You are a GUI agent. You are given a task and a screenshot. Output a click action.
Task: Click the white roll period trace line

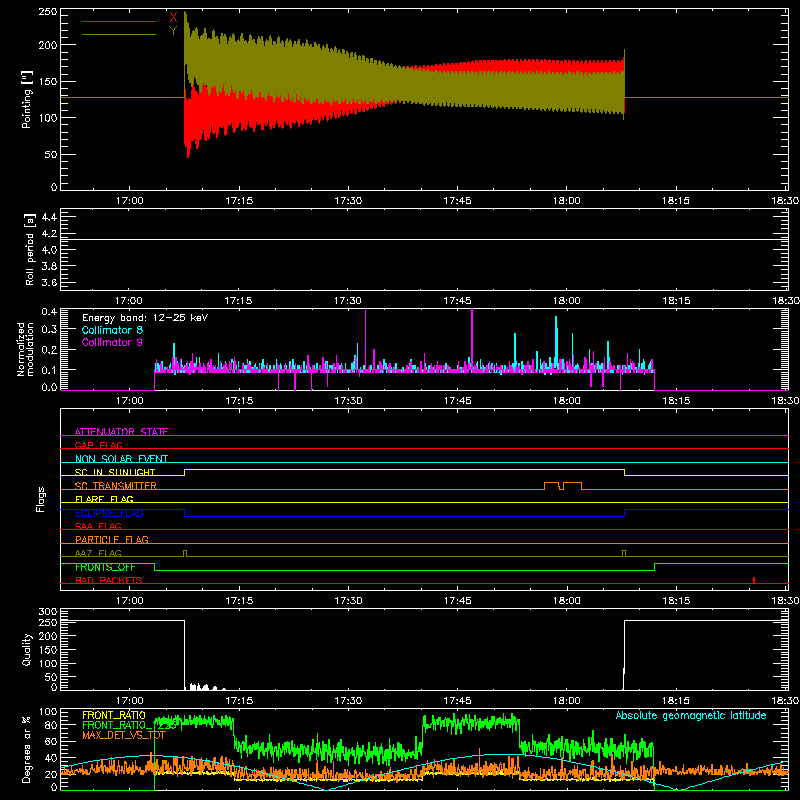[424, 239]
